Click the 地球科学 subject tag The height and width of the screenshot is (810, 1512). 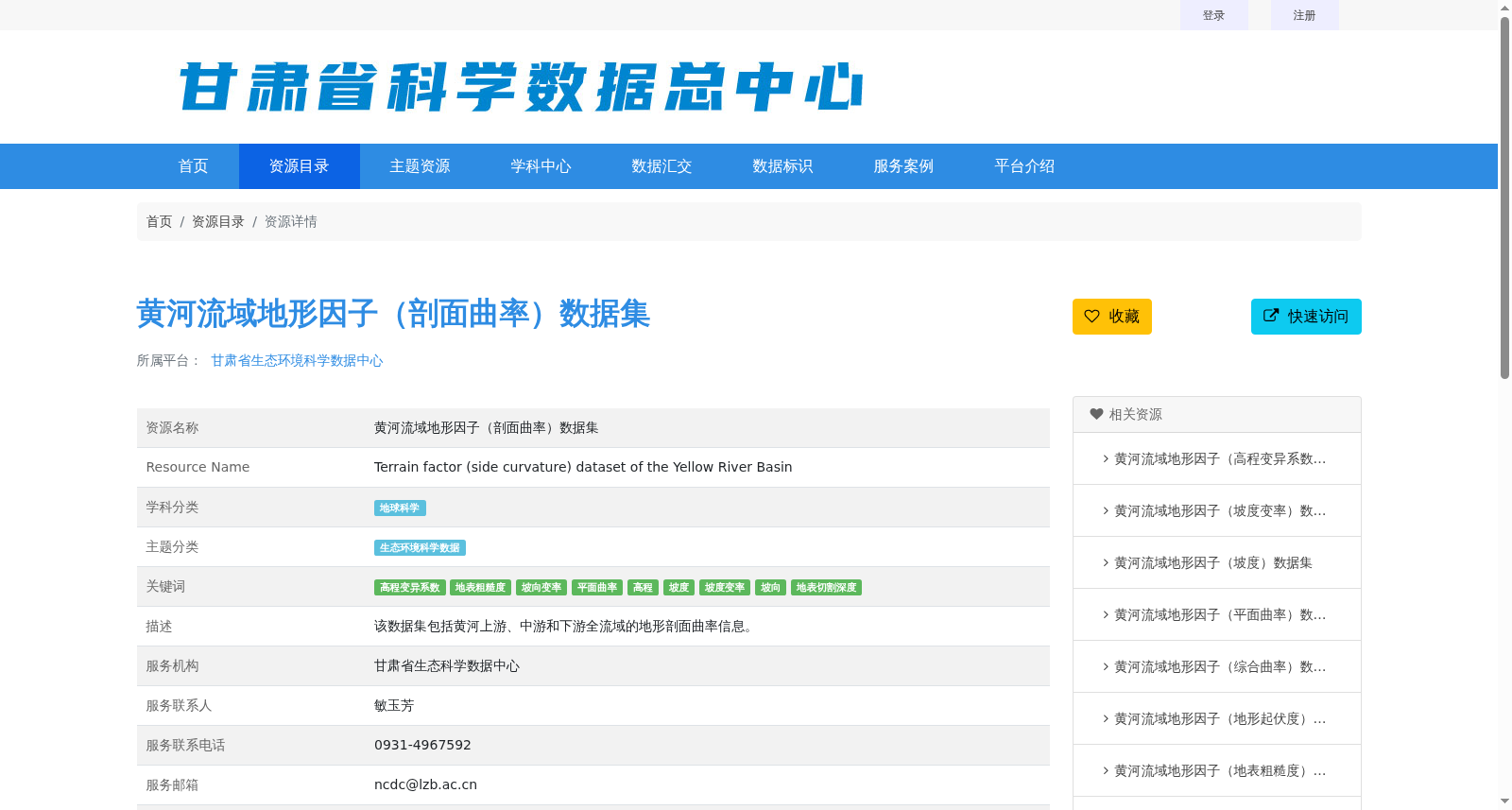tap(400, 508)
